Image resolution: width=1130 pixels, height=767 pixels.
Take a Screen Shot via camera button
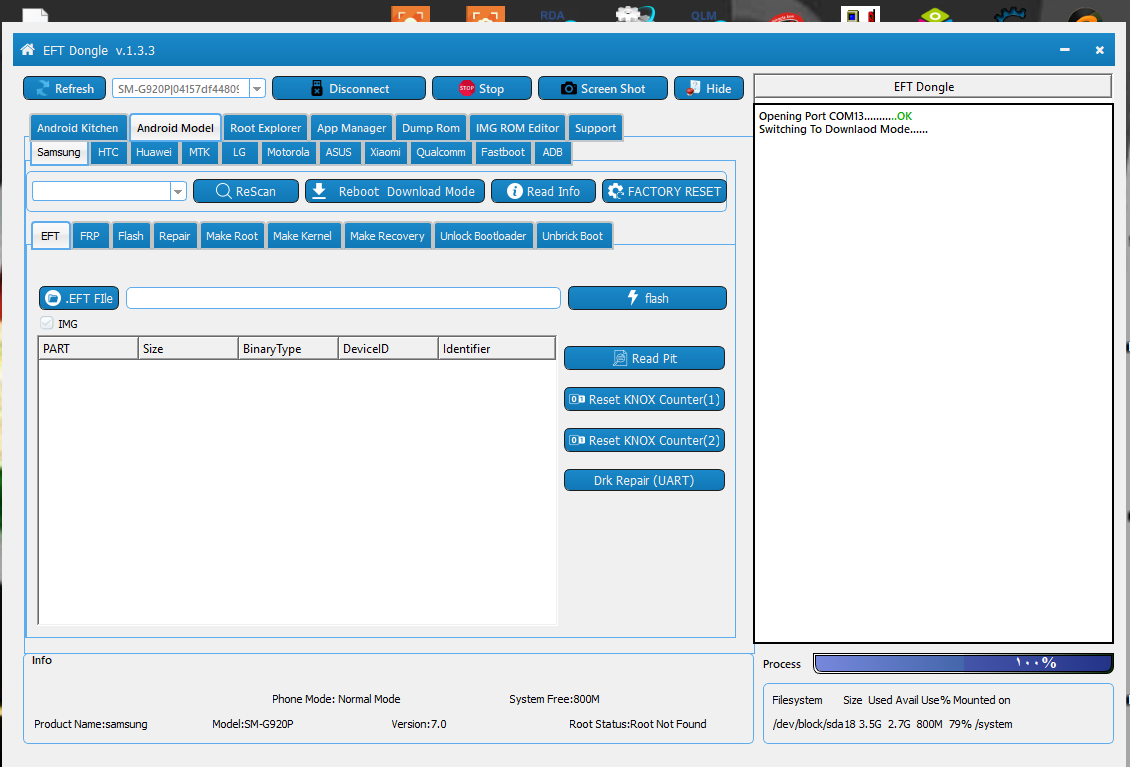tap(602, 88)
